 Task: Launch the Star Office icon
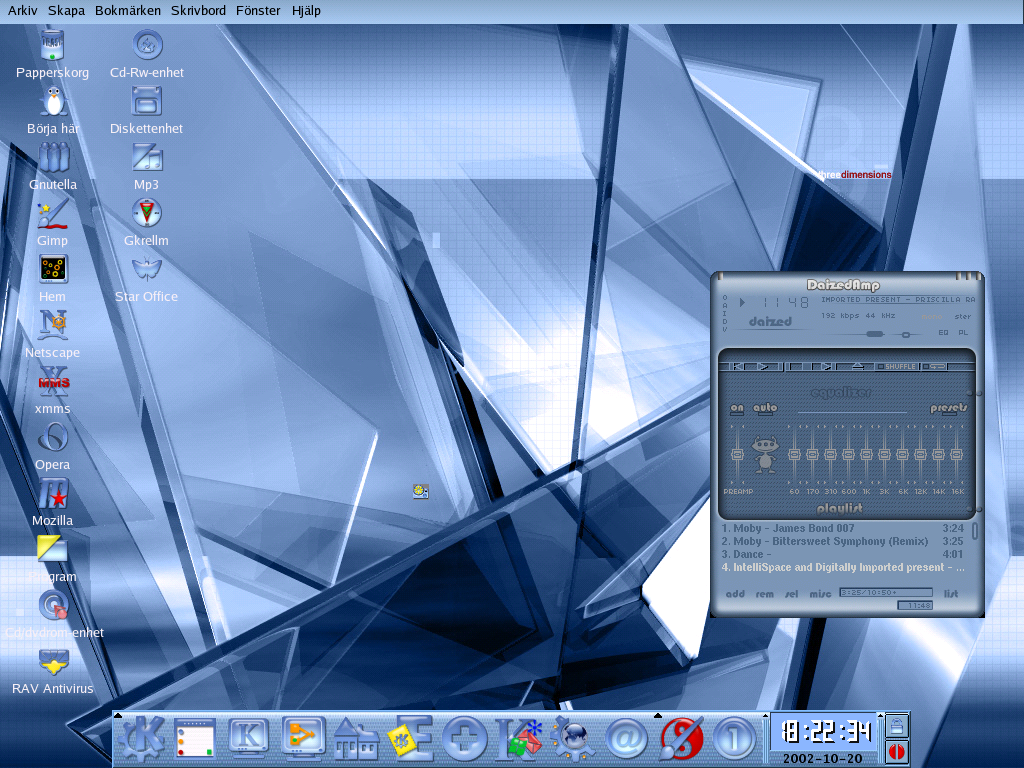147,270
